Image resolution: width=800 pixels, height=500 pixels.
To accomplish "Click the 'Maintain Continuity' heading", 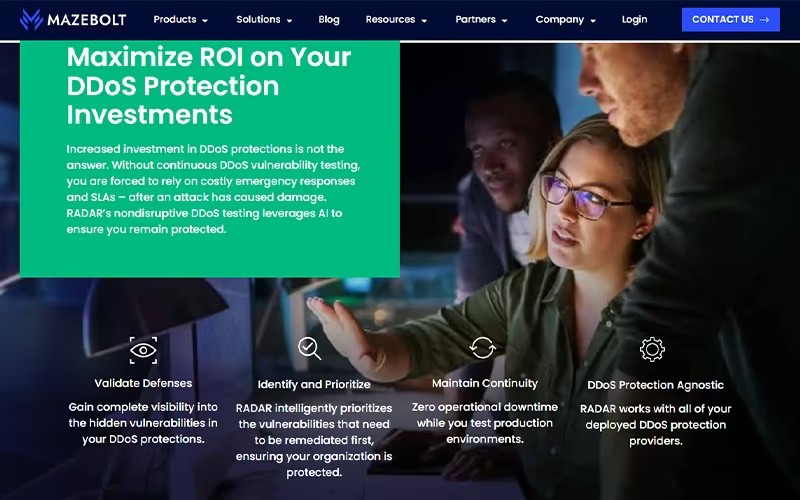I will click(x=485, y=383).
